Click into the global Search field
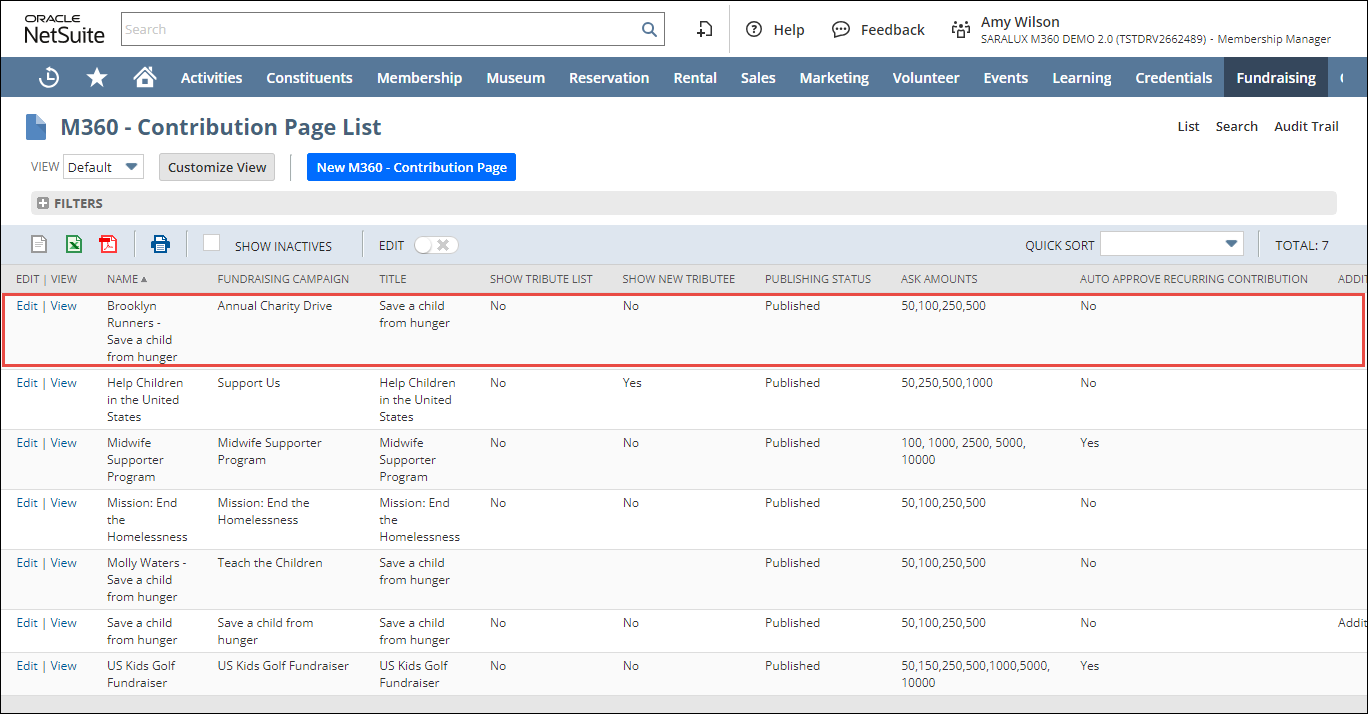The image size is (1368, 714). click(x=380, y=30)
